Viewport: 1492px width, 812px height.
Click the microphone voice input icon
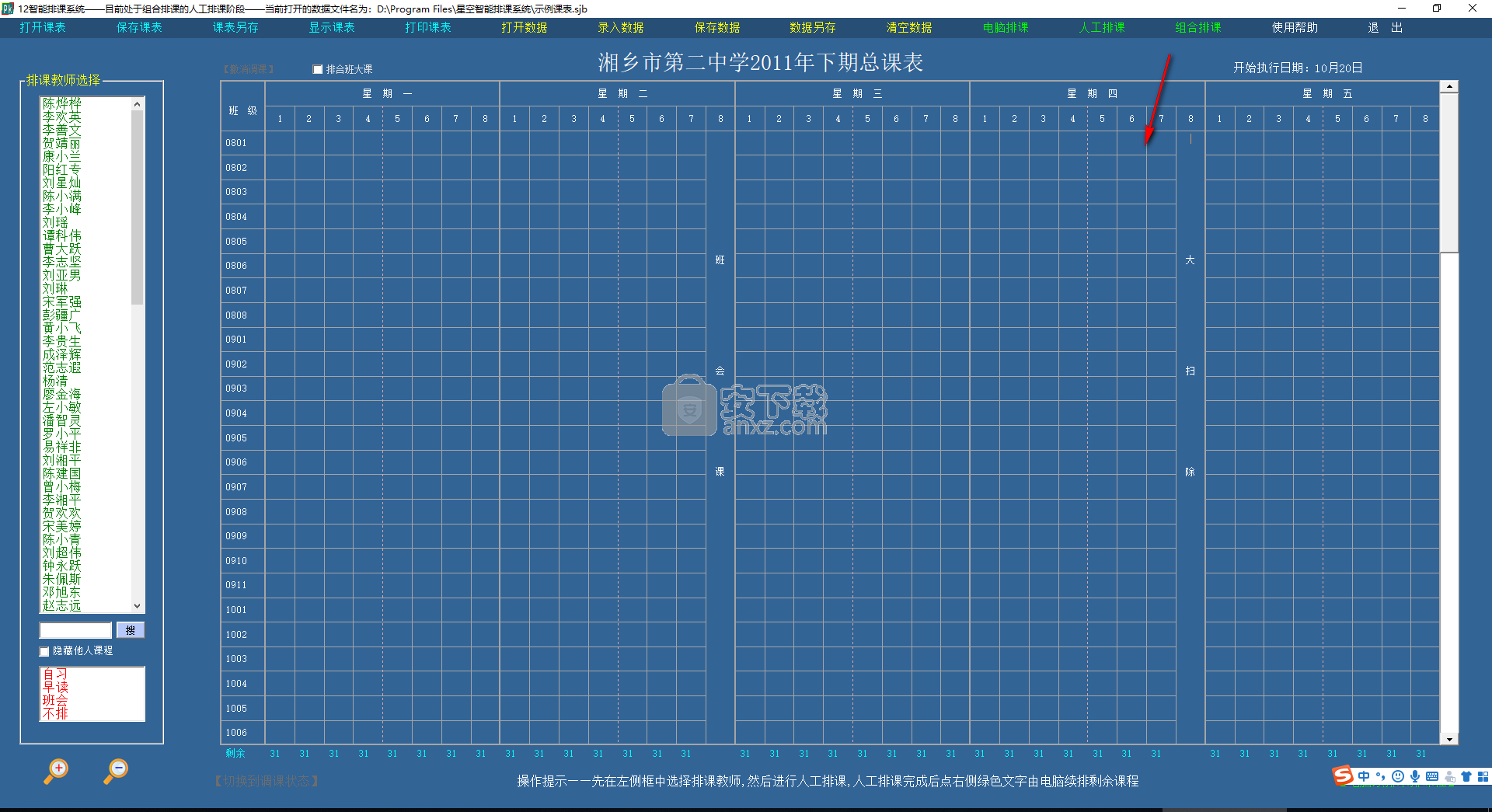[1415, 776]
